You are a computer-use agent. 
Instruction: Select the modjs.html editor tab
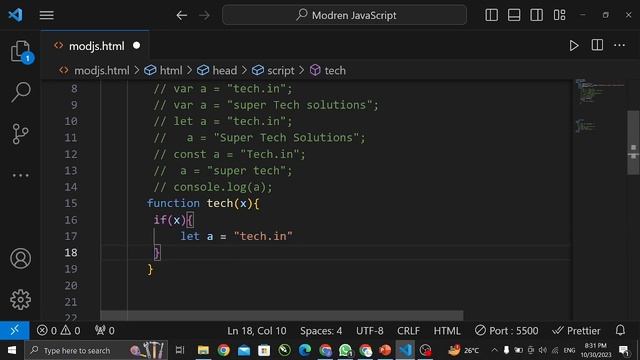click(x=96, y=46)
